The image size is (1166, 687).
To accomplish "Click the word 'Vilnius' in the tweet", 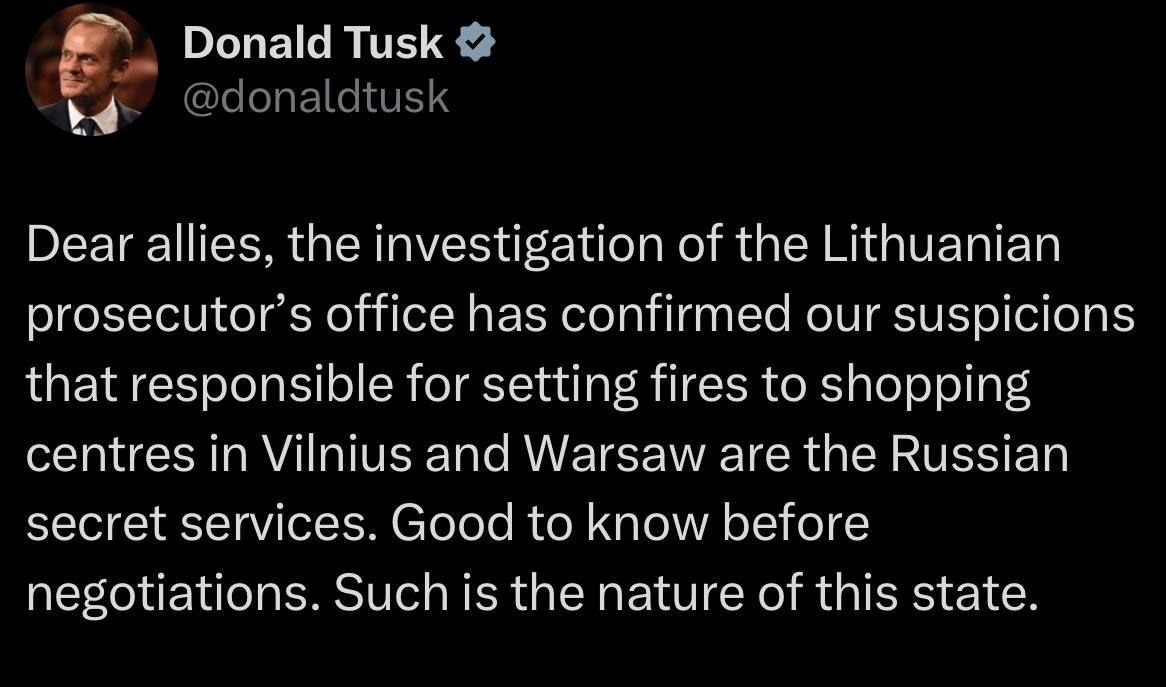I will (x=336, y=454).
